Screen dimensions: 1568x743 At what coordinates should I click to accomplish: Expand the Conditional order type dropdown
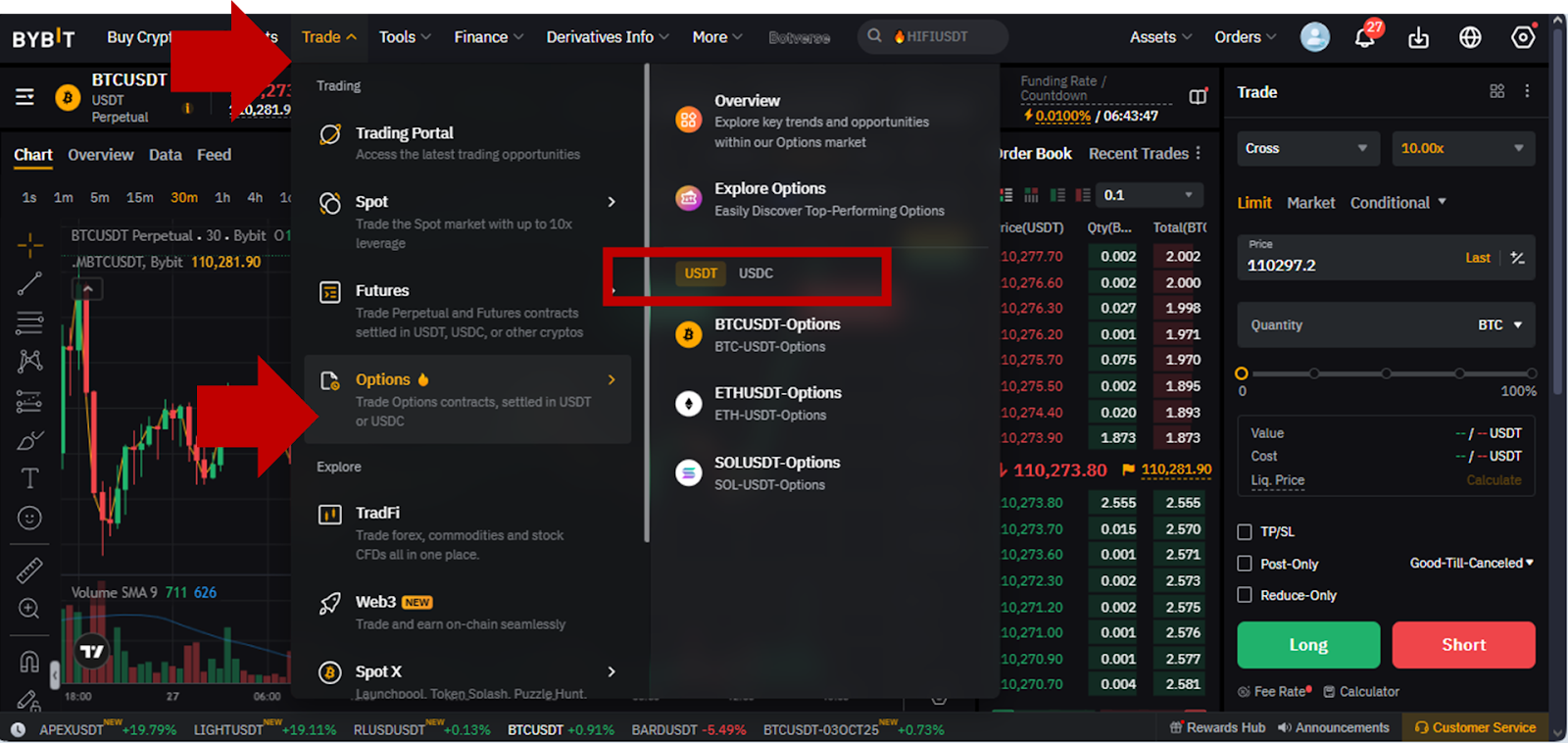click(1398, 203)
